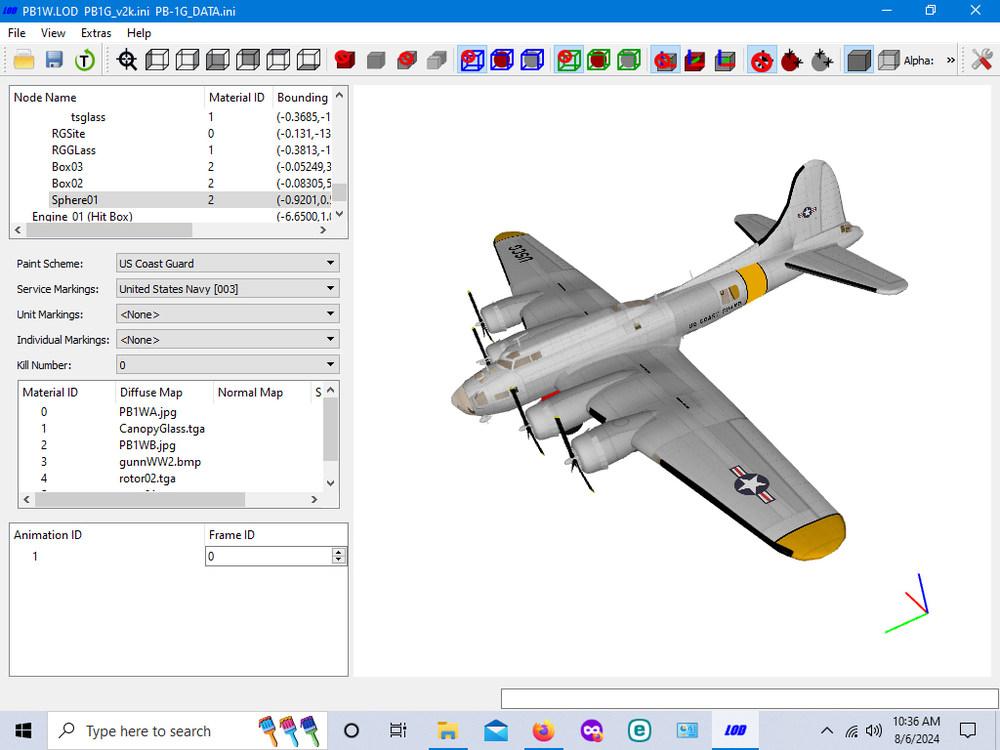Open the Extras menu

(96, 33)
